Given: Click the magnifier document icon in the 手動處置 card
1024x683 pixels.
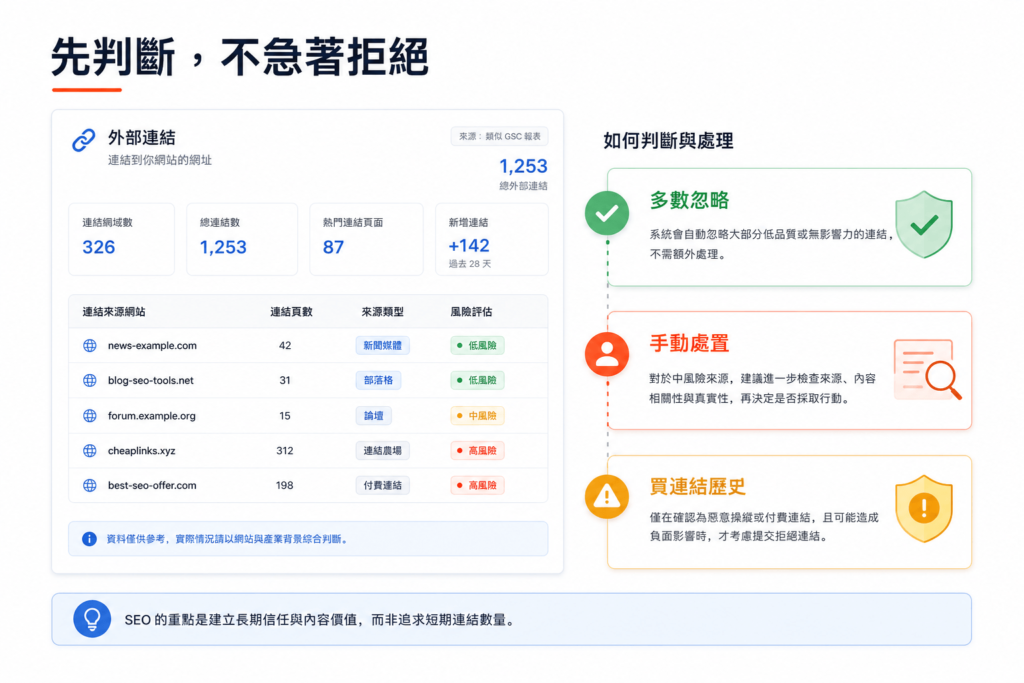Looking at the screenshot, I should click(927, 370).
